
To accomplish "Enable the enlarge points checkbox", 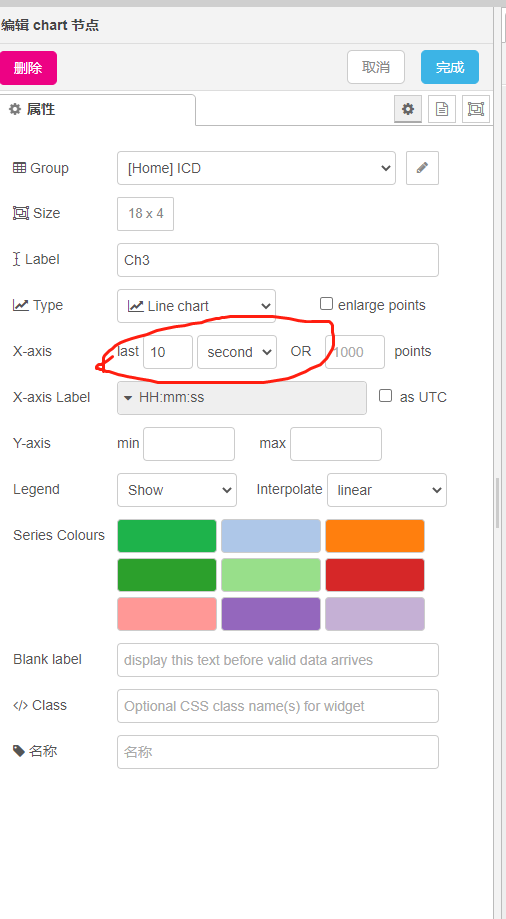I will [x=327, y=304].
